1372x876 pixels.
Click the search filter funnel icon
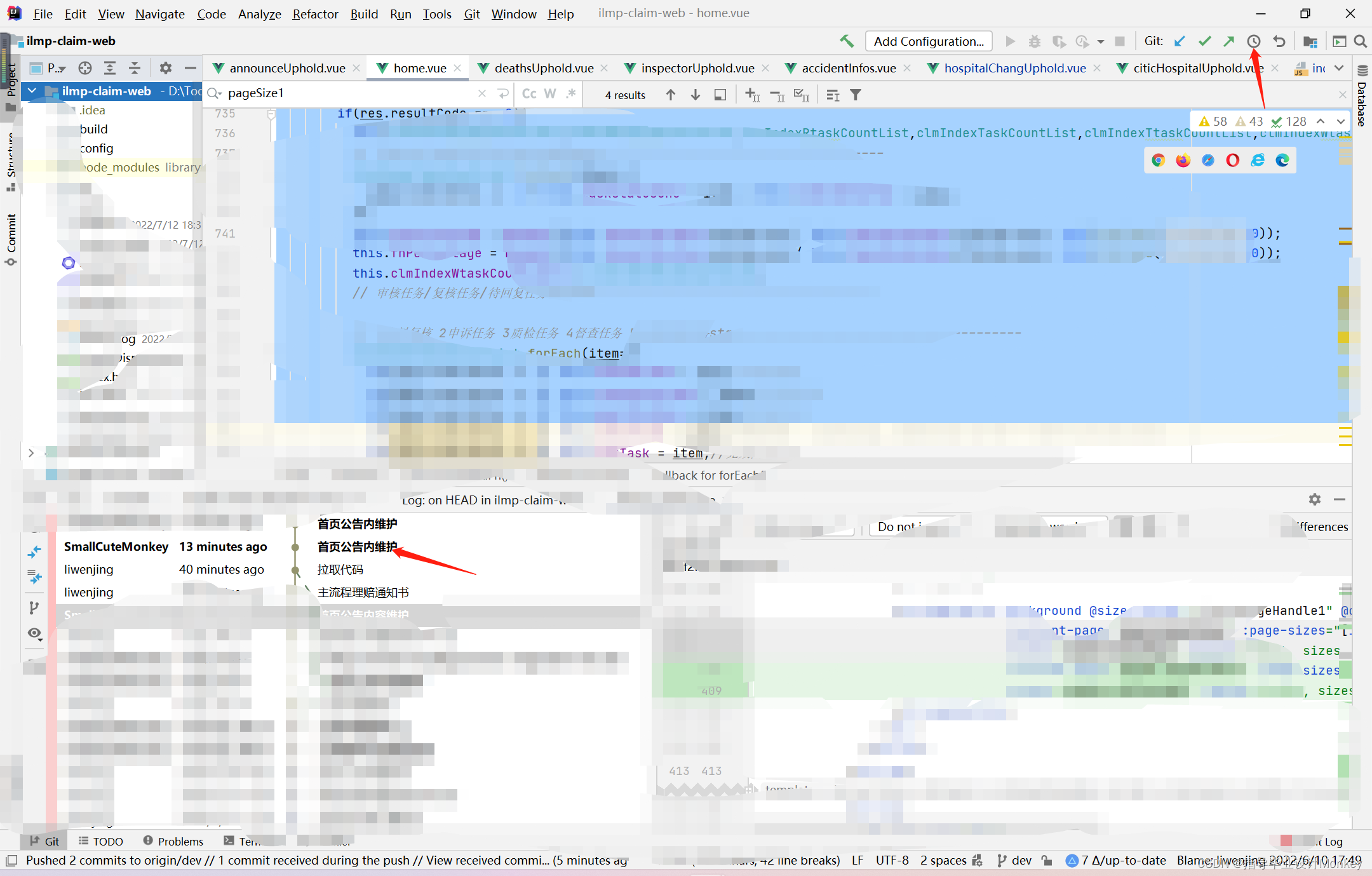click(856, 95)
